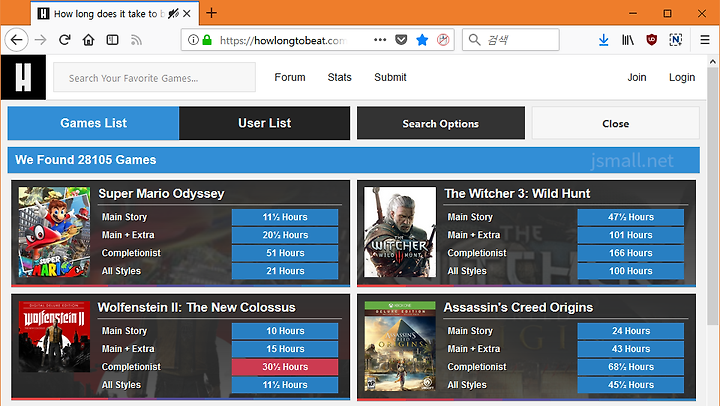Open Wolfenstein II: The New Colossus title
This screenshot has width=720, height=406.
coord(197,307)
